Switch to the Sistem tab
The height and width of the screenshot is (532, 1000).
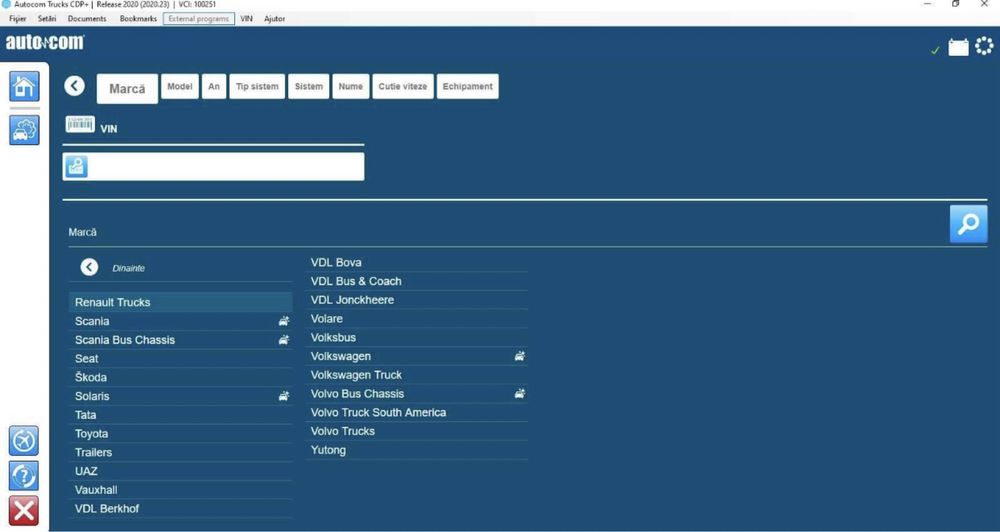[x=309, y=86]
